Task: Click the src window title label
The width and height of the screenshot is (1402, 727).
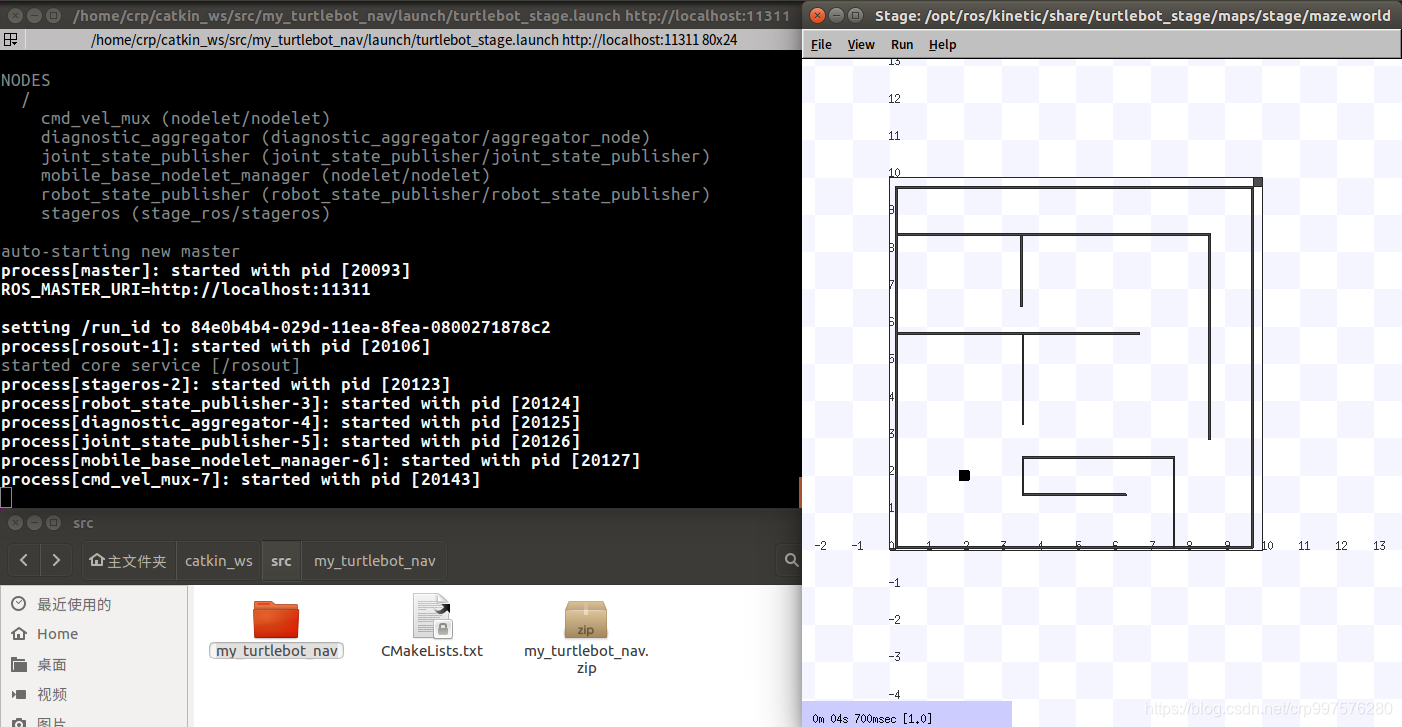Action: (x=83, y=523)
